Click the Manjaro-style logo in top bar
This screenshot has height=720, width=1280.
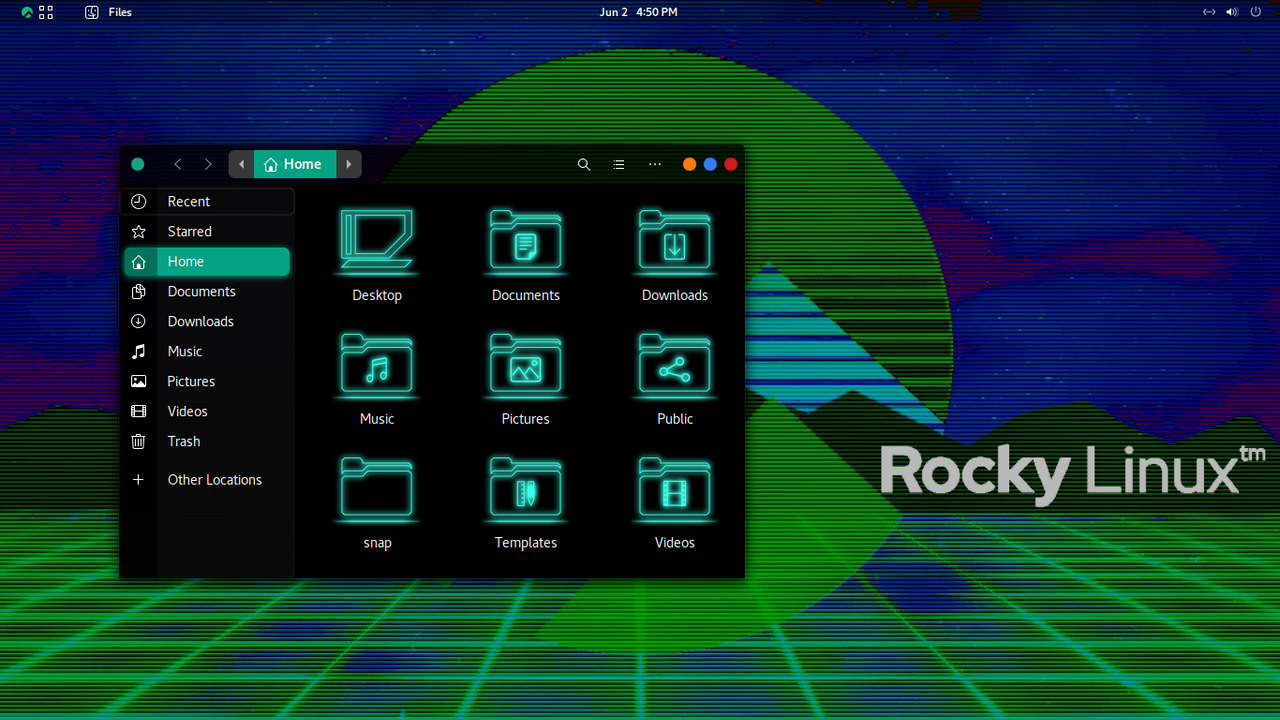coord(27,12)
